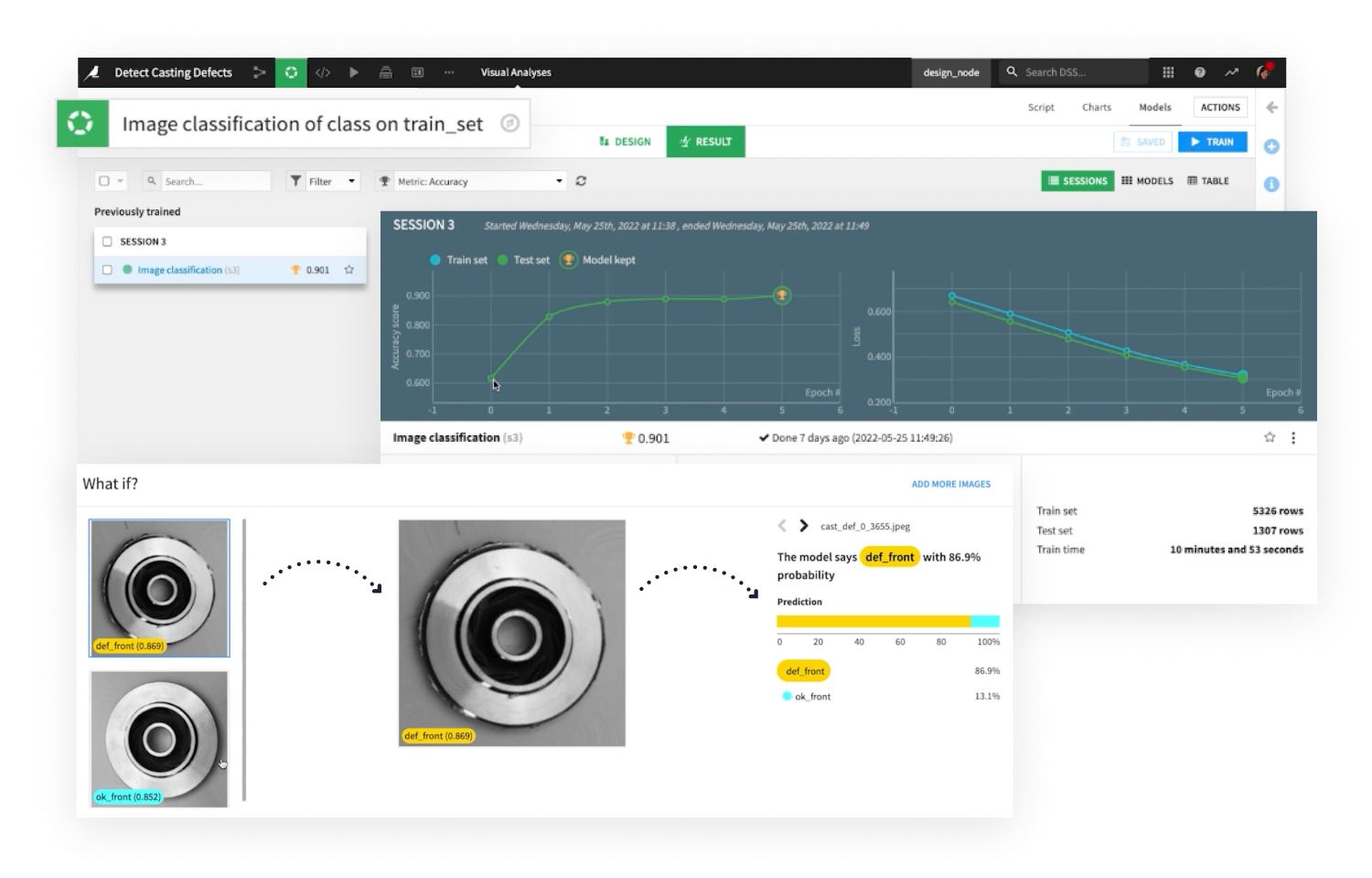Select the ok_front (0.852) image thumbnail
This screenshot has height=878, width=1372.
158,739
